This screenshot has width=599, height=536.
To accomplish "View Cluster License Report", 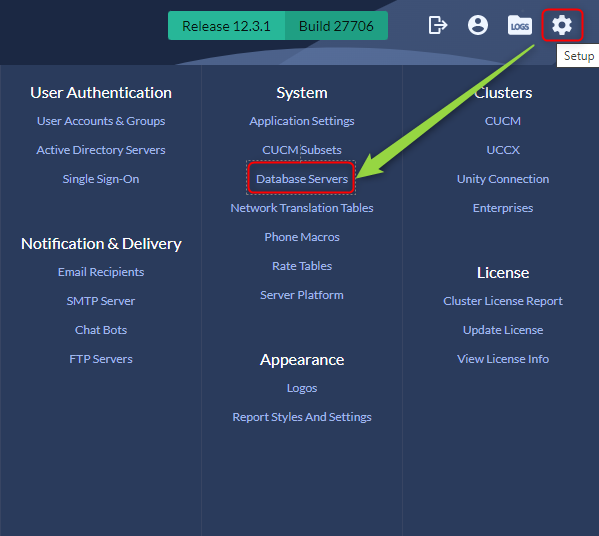I will 503,301.
